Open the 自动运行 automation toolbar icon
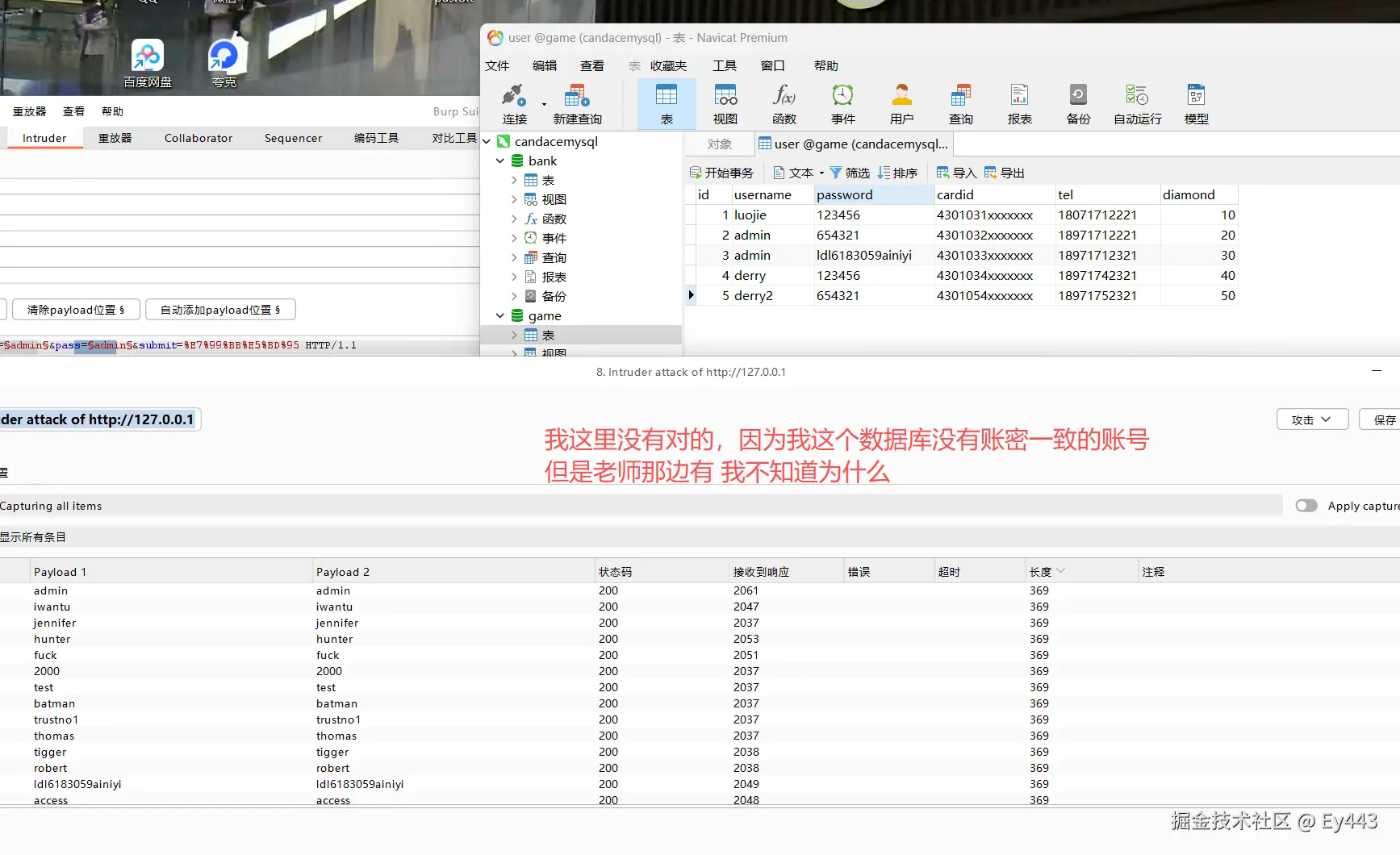Viewport: 1400px width, 855px height. coord(1138,104)
